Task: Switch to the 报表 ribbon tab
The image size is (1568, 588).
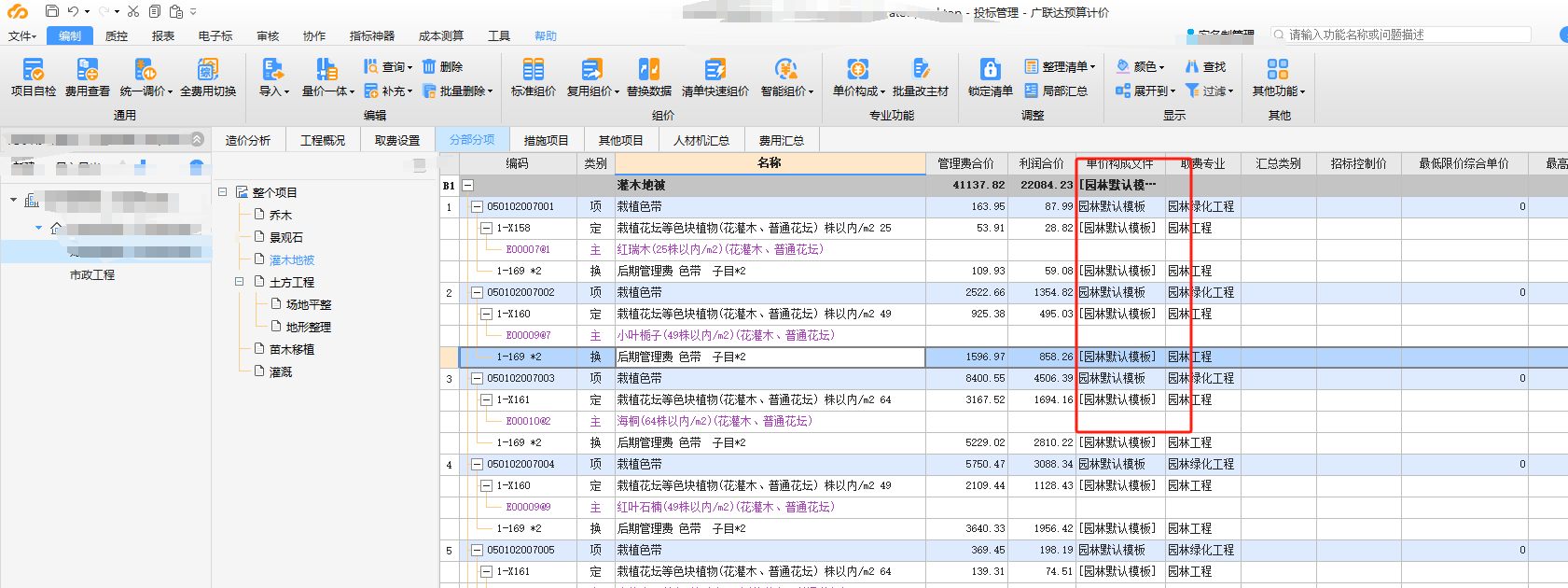Action: (163, 36)
